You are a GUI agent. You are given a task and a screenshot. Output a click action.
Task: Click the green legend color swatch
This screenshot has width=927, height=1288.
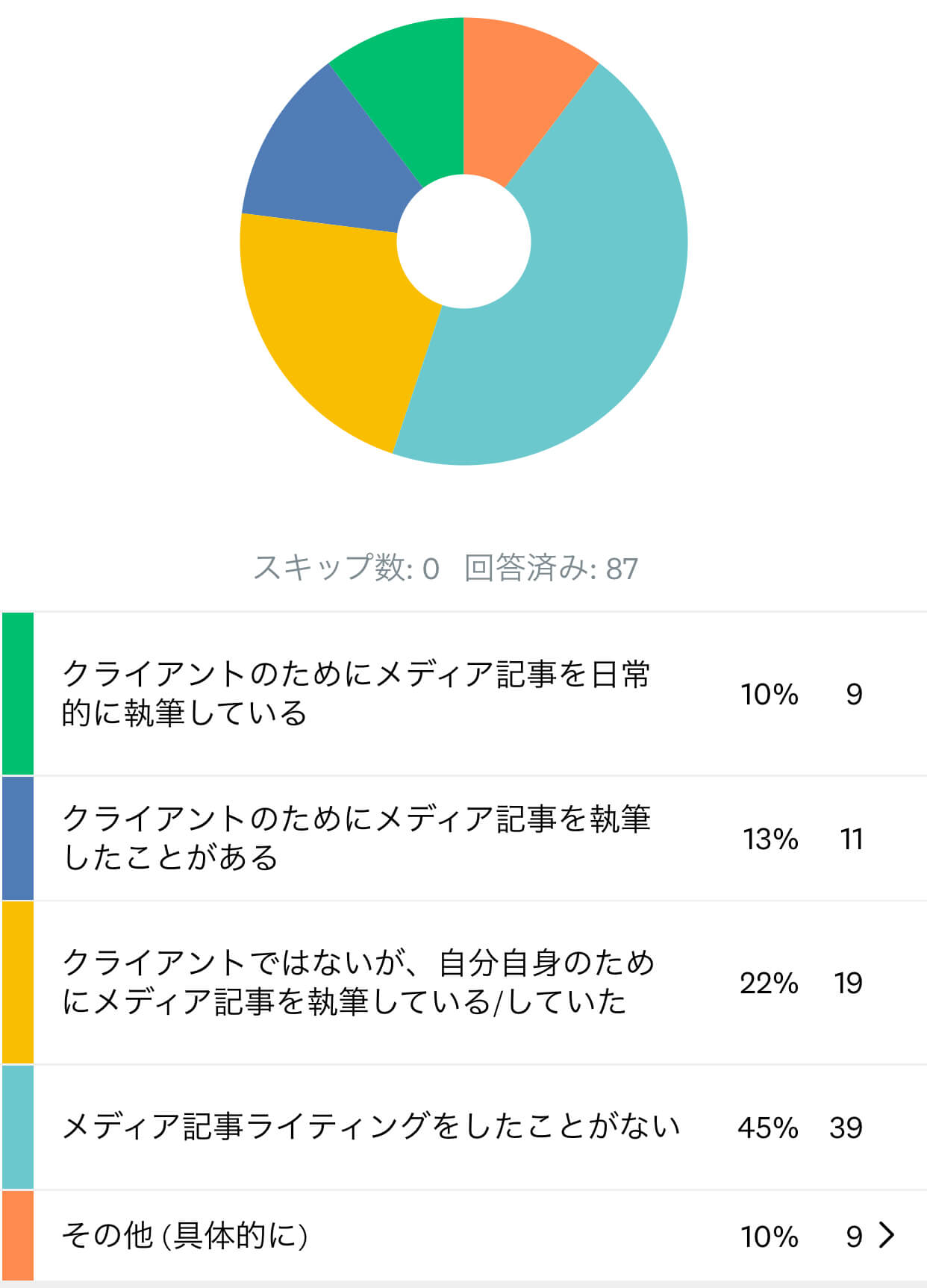18,693
